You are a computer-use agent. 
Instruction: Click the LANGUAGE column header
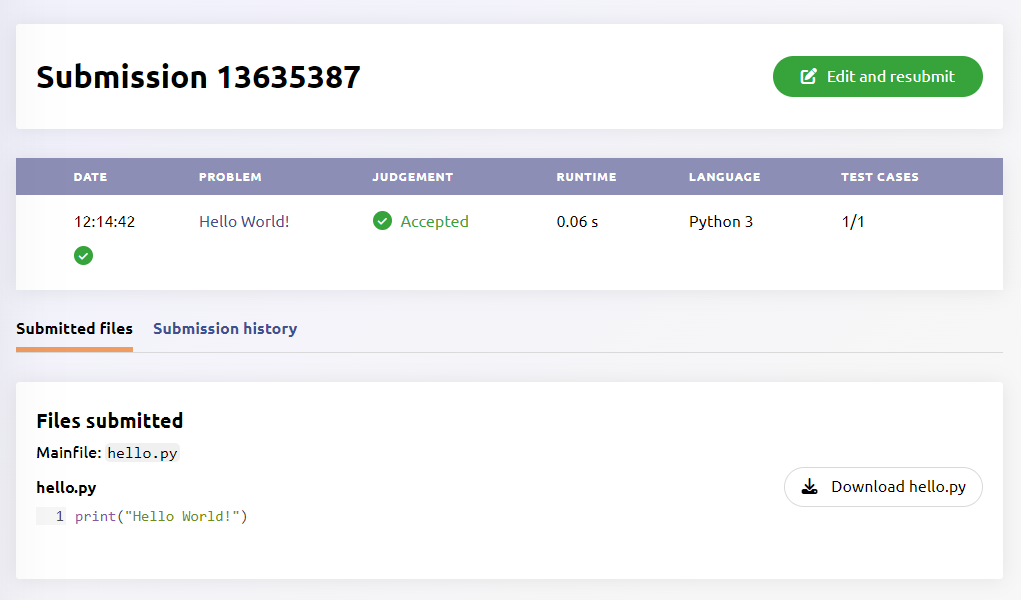(x=725, y=177)
